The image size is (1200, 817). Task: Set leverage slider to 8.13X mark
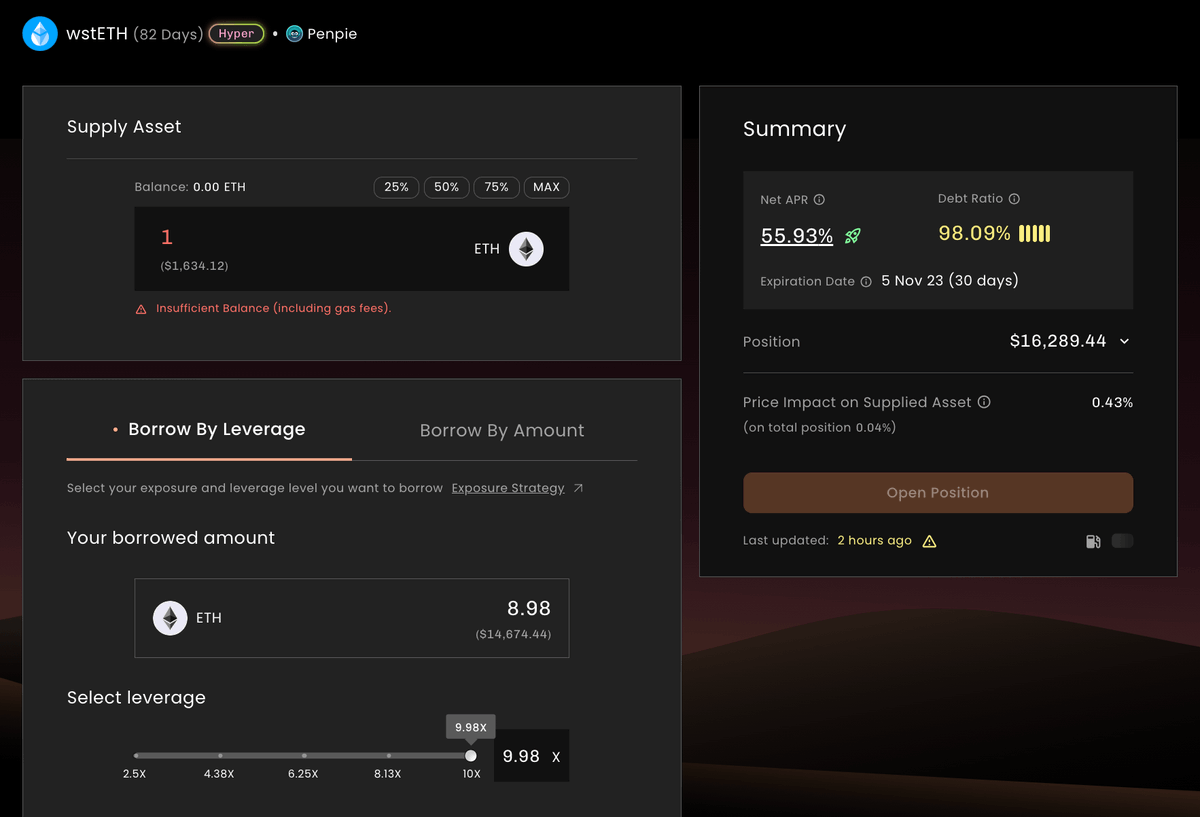[x=388, y=756]
